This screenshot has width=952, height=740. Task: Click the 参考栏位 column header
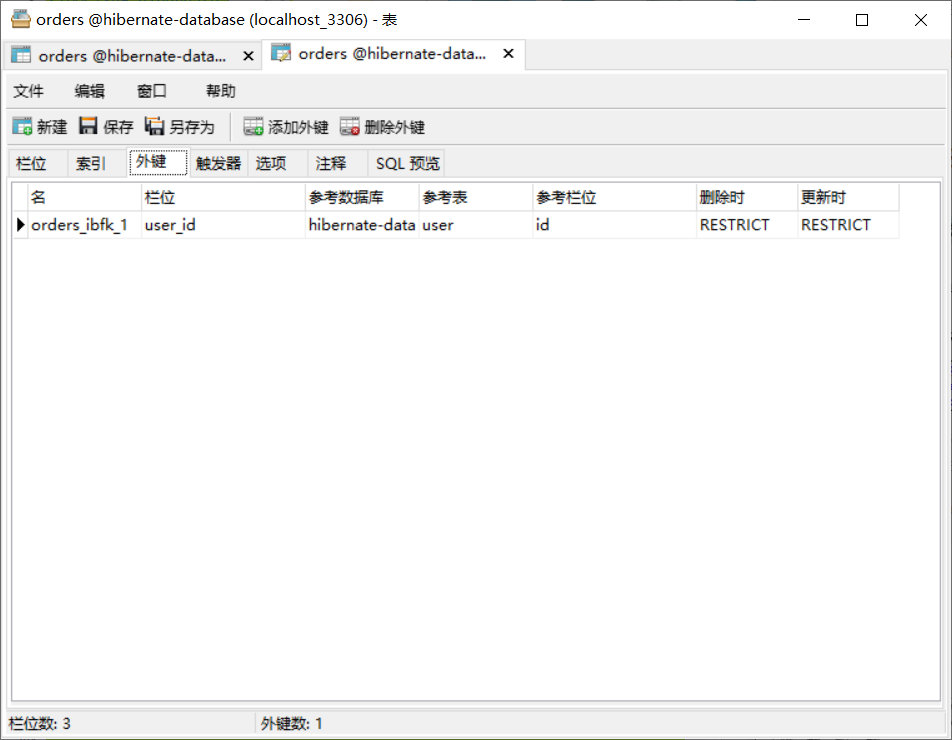pos(615,197)
